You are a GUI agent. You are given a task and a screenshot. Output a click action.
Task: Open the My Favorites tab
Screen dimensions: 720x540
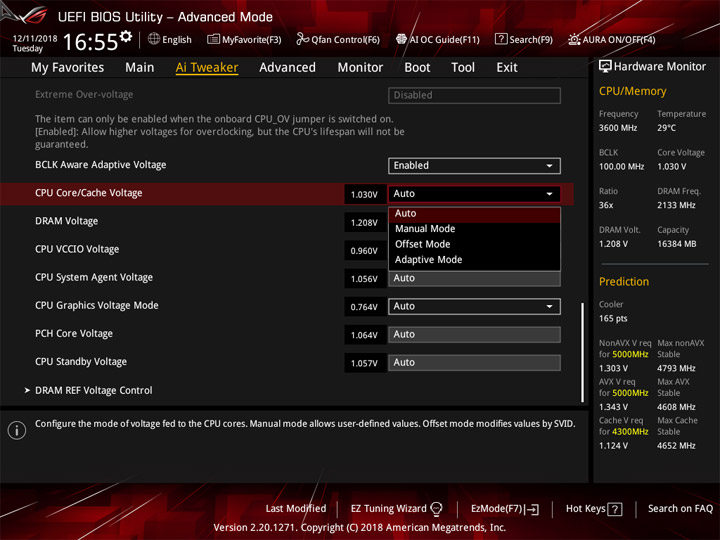click(x=68, y=68)
